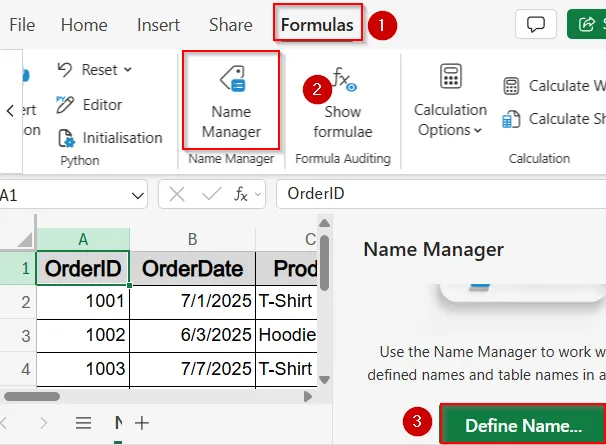
Task: Expand the Python Reset dropdown
Action: click(x=128, y=70)
